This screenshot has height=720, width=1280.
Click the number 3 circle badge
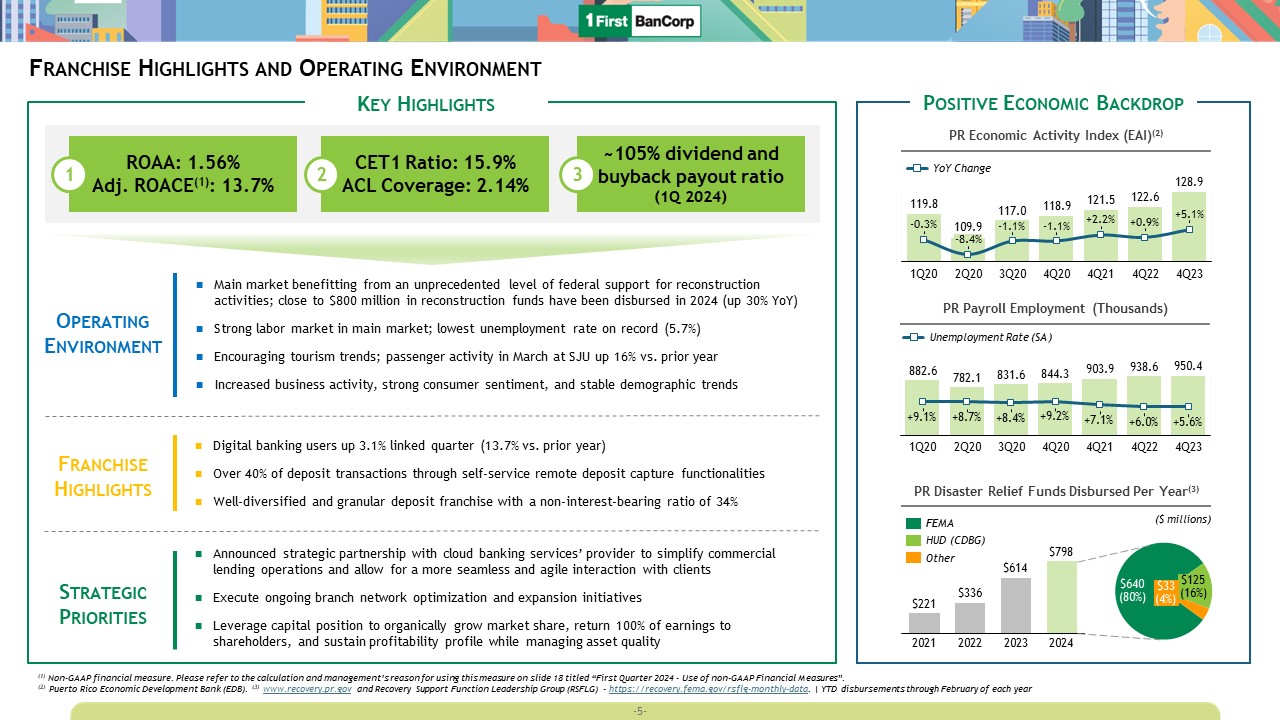[x=577, y=175]
